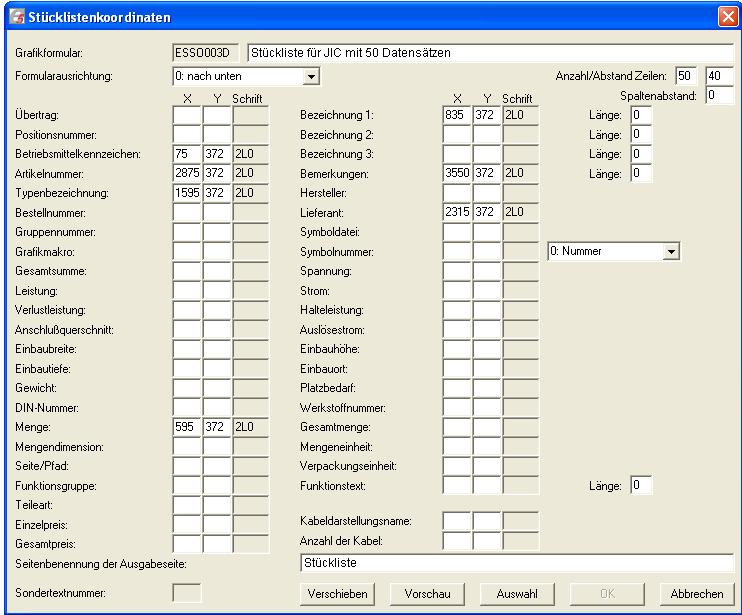Click the Menge Y field showing 372
The height and width of the screenshot is (615, 742).
[x=217, y=427]
